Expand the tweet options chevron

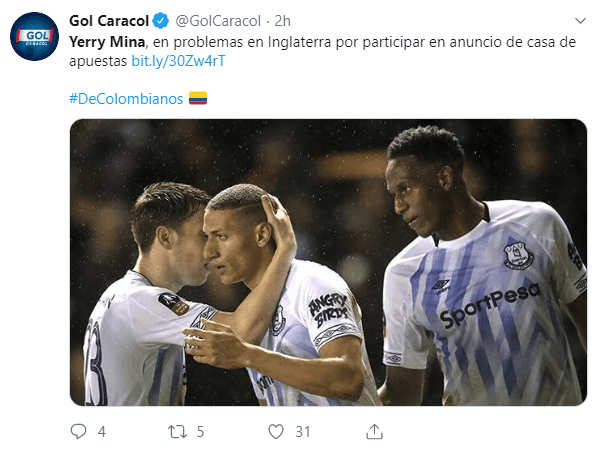[580, 21]
